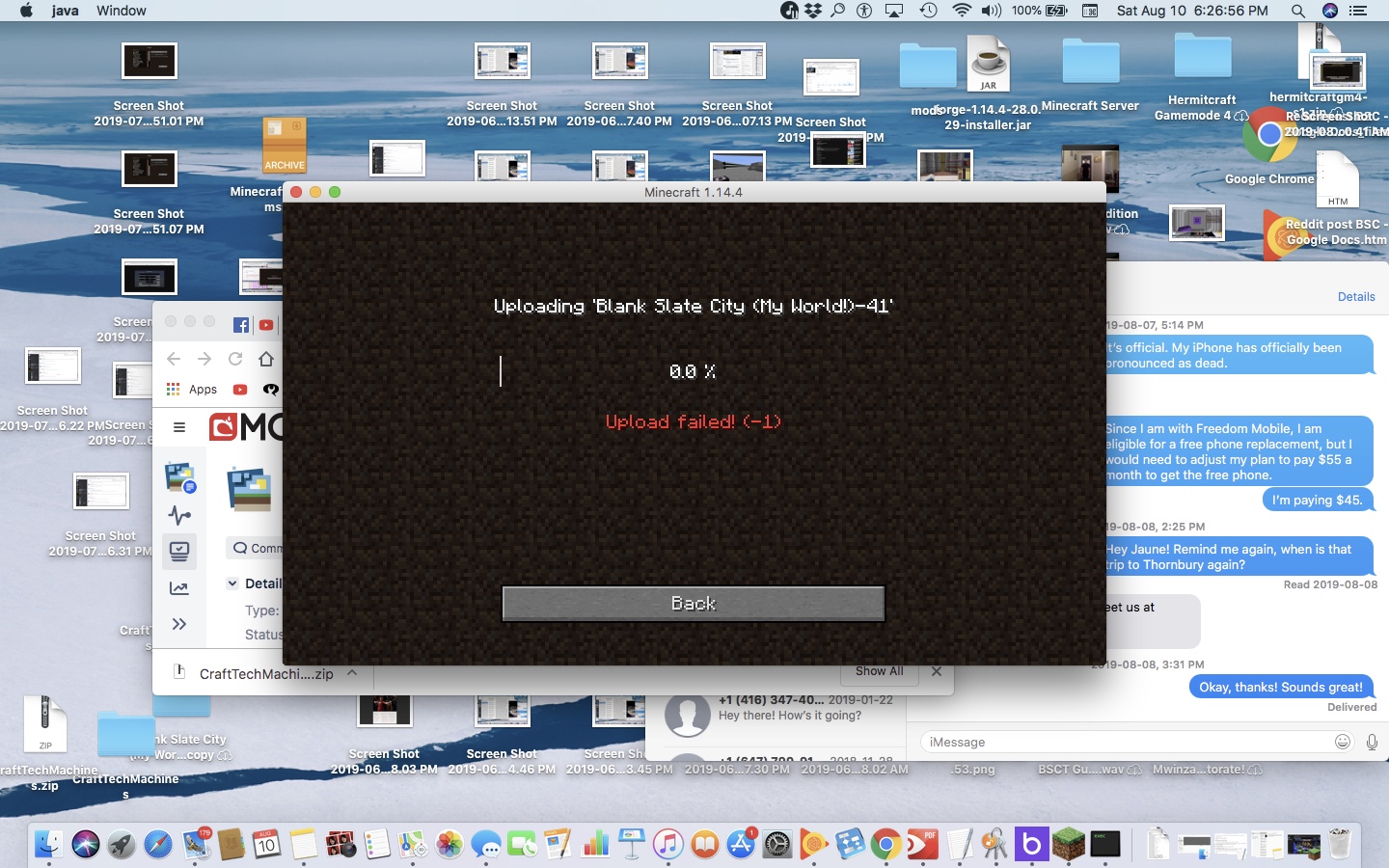Click the microphone dictation icon in Messages
Screen dimensions: 1389x868
tap(1372, 742)
